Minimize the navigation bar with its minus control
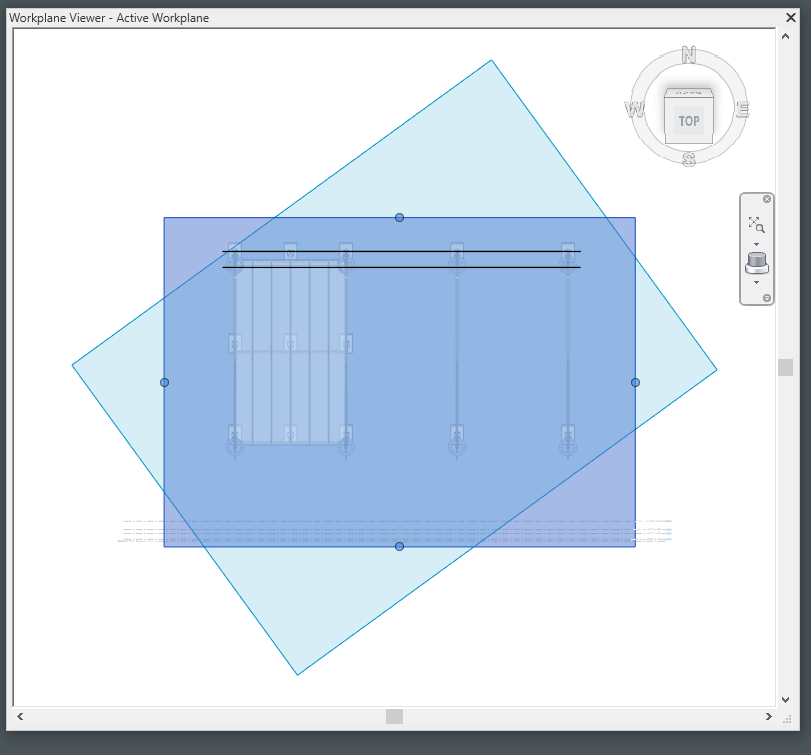This screenshot has height=755, width=811. click(767, 298)
